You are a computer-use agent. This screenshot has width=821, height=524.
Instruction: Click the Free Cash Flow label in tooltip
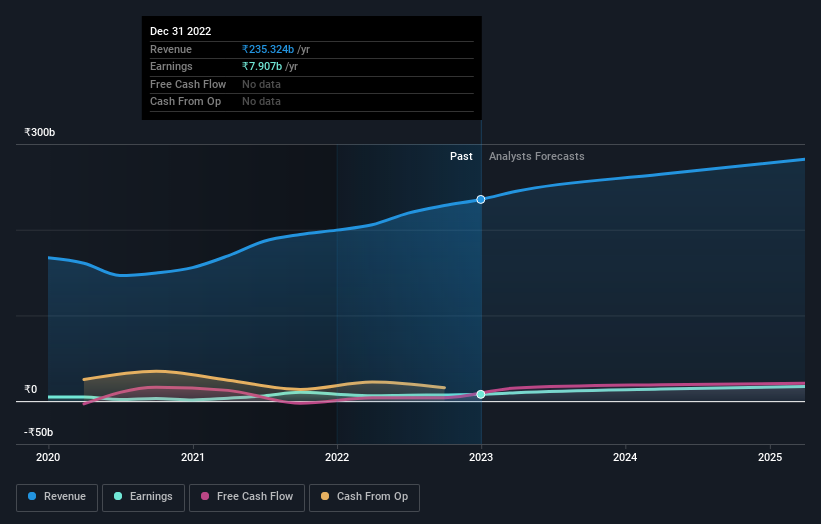[x=188, y=84]
